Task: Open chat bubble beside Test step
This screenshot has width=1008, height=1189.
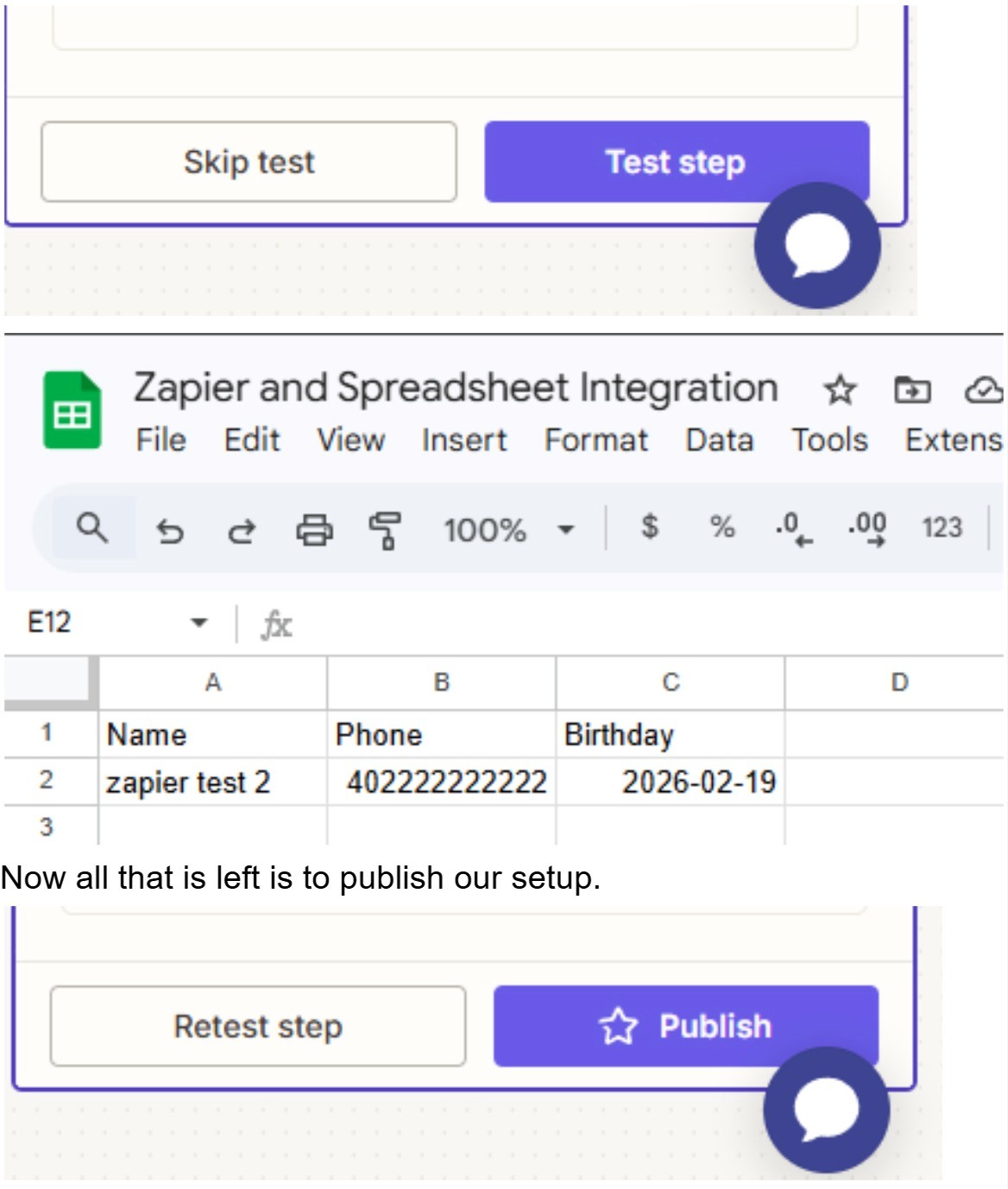Action: pos(817,246)
